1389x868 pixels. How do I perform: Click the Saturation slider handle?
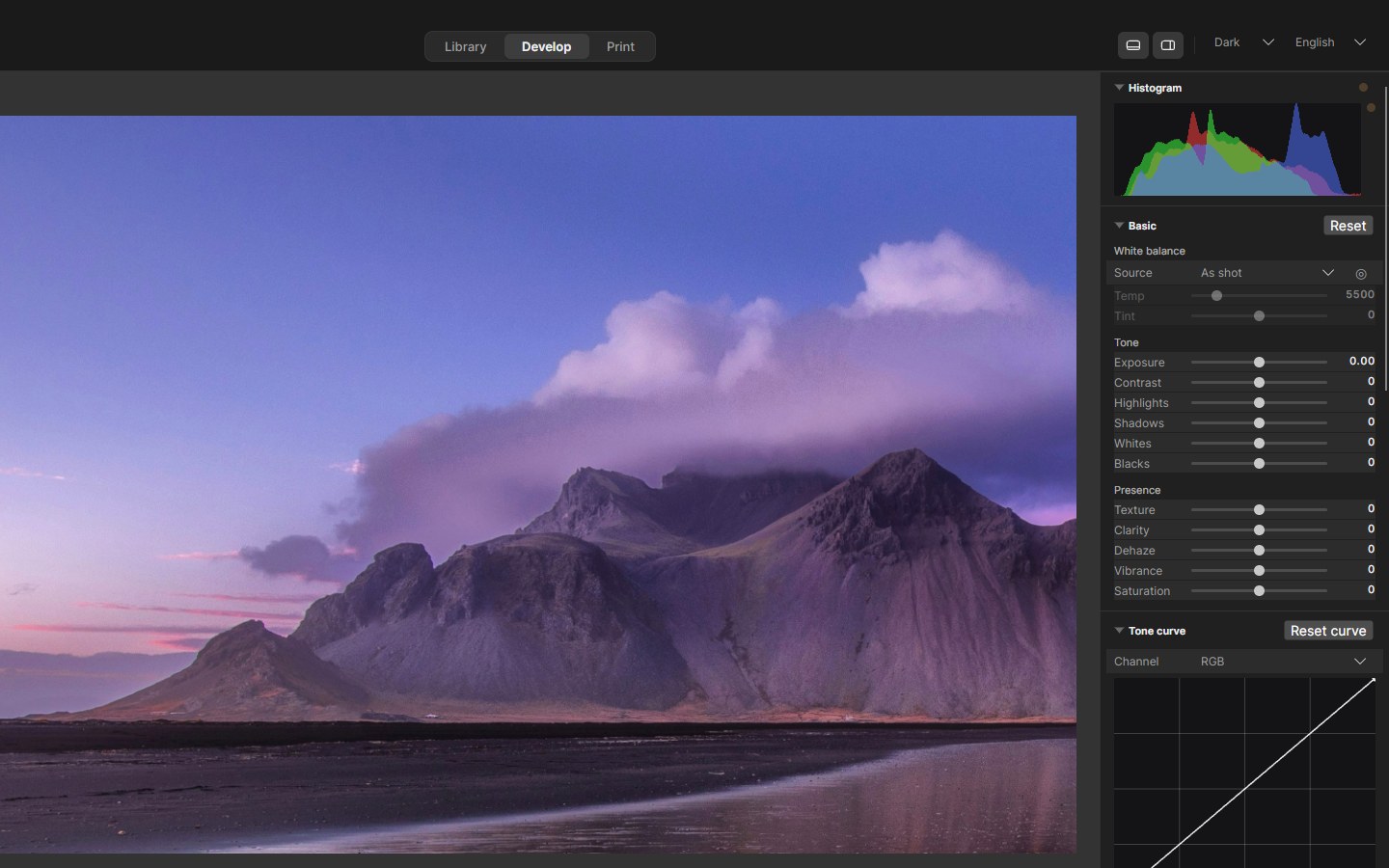point(1259,591)
